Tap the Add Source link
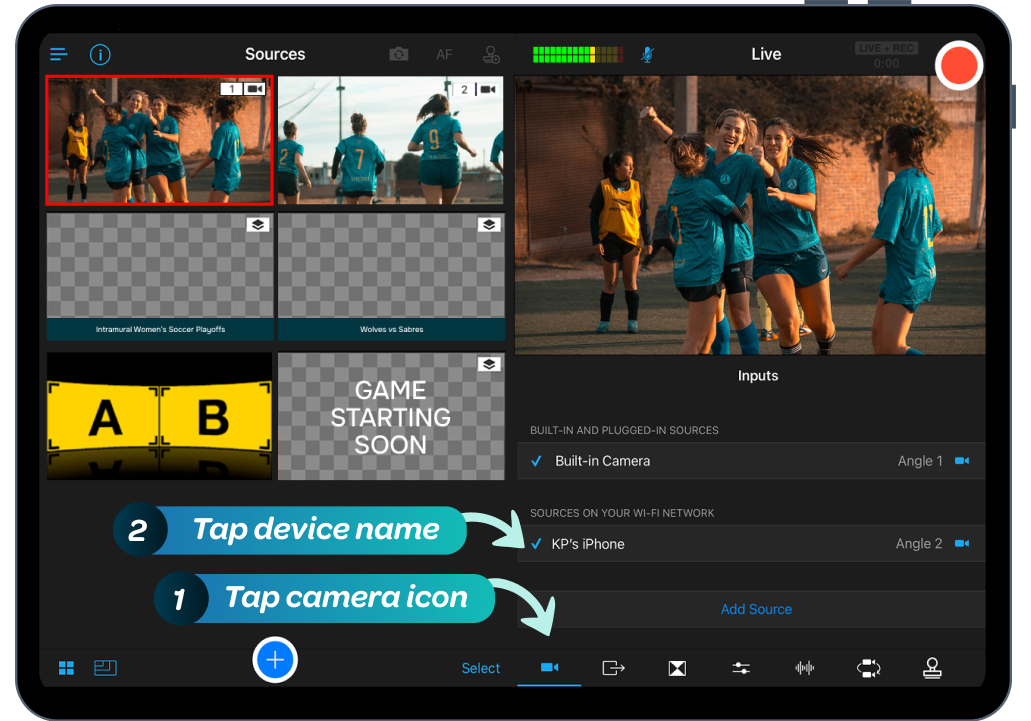The image size is (1031, 721). tap(756, 609)
